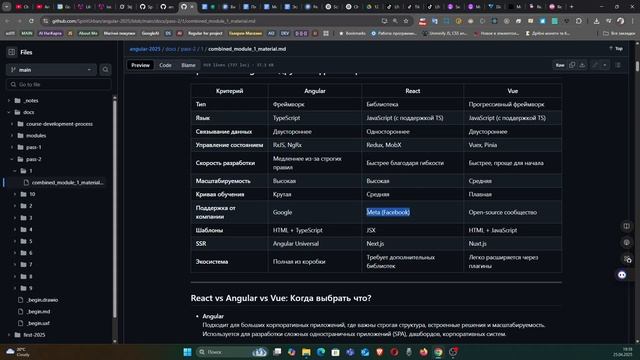640x360 pixels.
Task: Switch to the Code tab
Action: click(165, 65)
